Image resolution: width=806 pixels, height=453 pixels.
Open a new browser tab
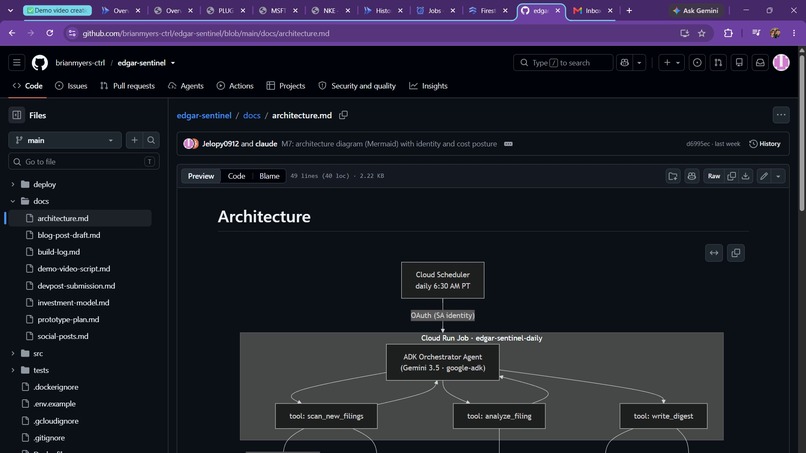(x=629, y=10)
